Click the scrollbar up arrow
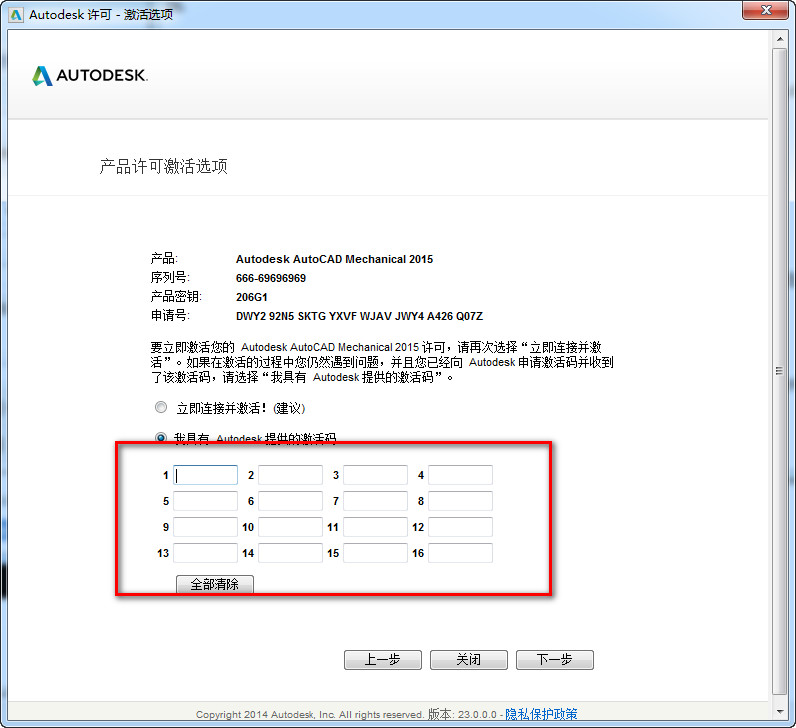This screenshot has height=728, width=796. (780, 39)
